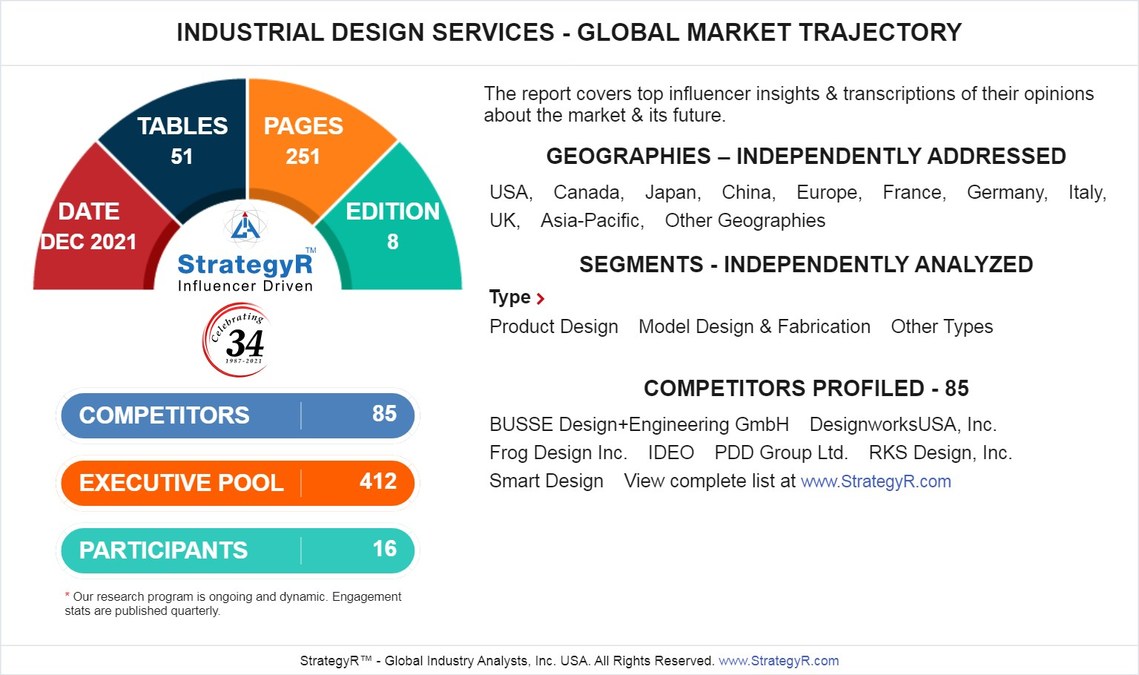
Task: Click the Japan geography
Action: pos(673,193)
